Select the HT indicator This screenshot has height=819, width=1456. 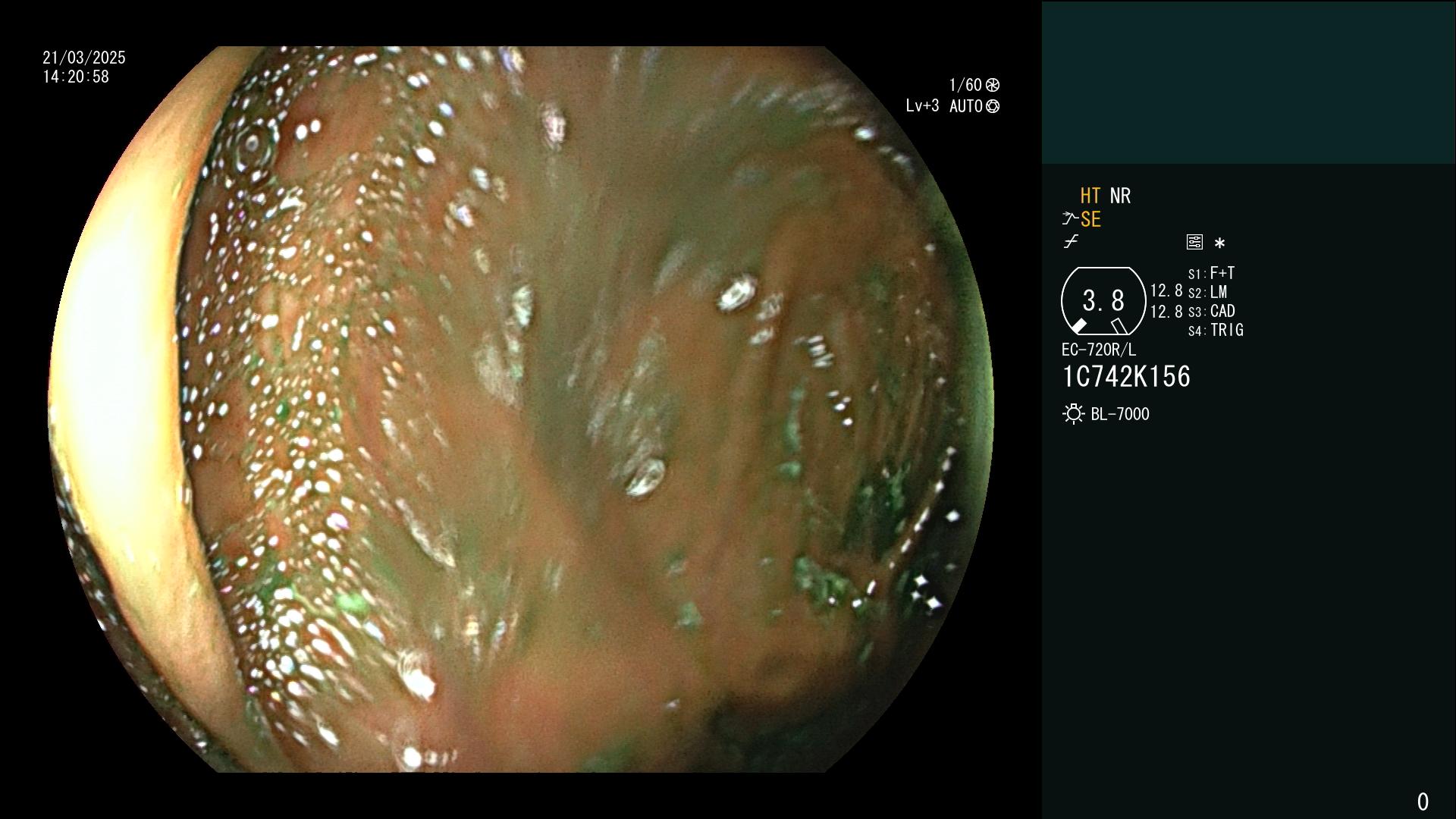click(x=1090, y=196)
